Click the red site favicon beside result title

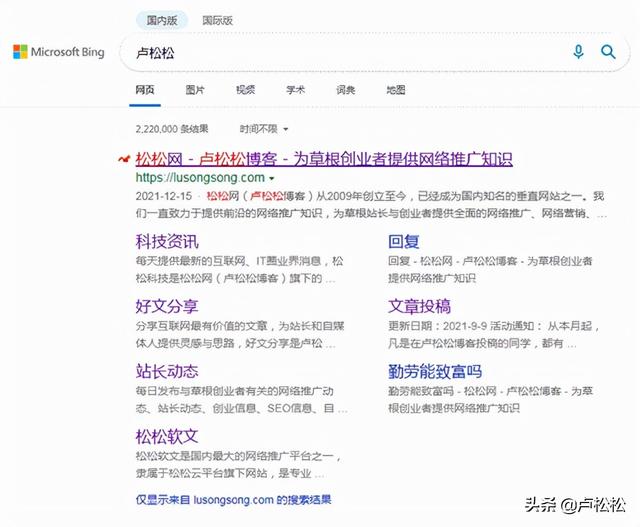coord(122,160)
